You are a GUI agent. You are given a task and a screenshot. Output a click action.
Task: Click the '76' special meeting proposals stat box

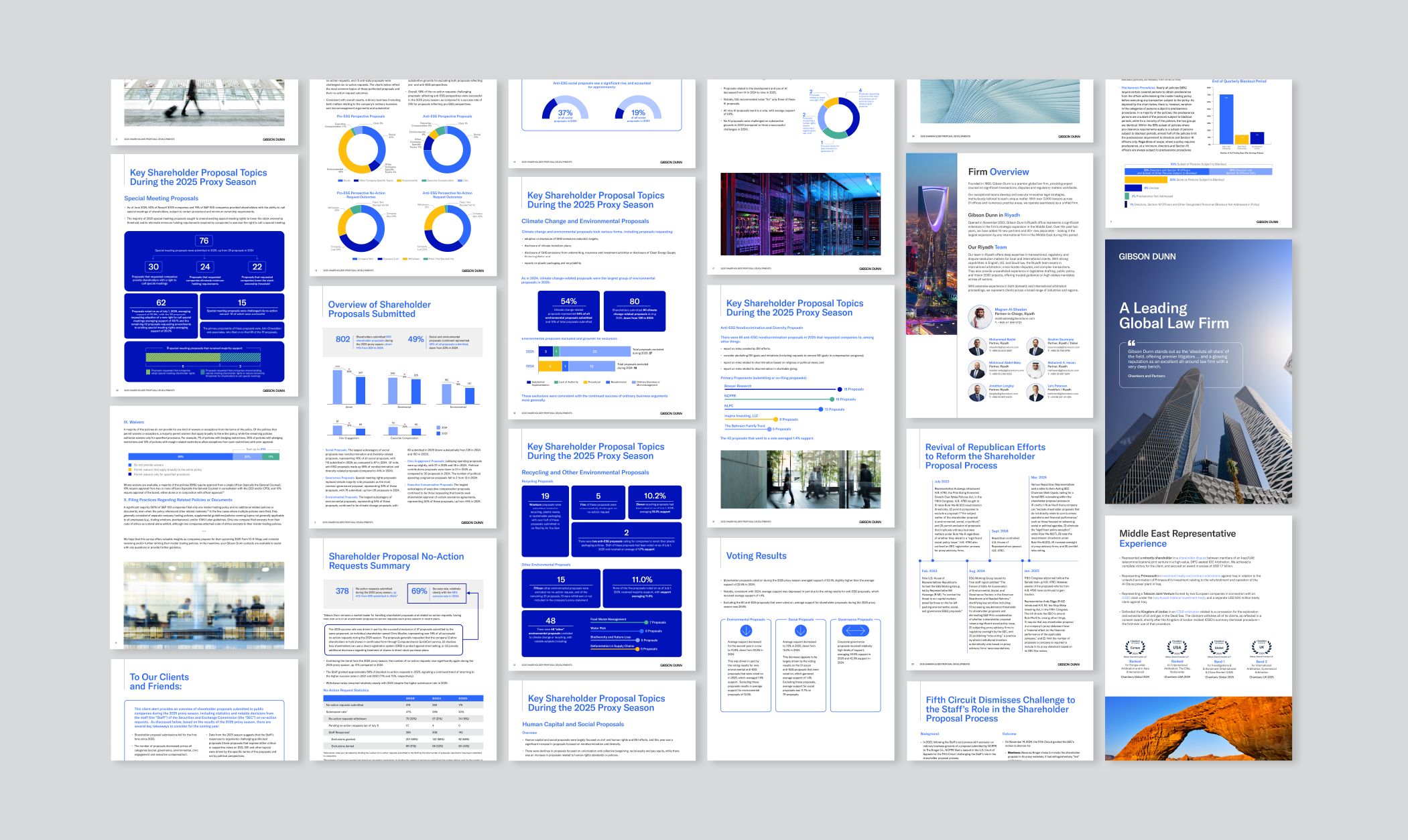(204, 241)
